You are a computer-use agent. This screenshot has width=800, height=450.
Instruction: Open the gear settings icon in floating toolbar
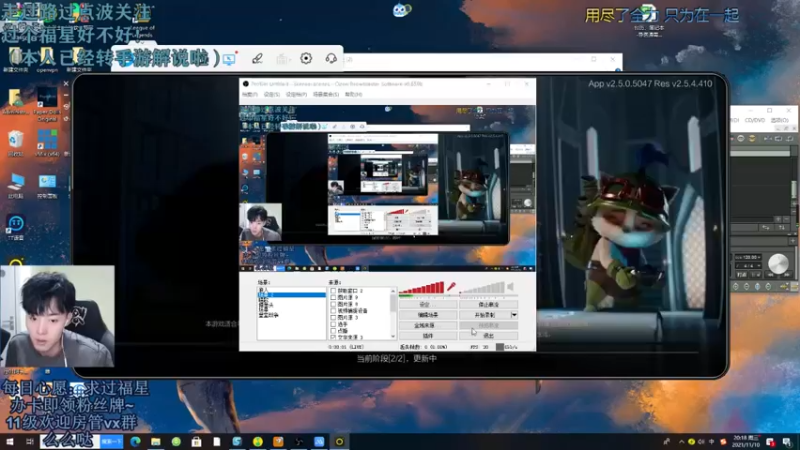click(306, 58)
